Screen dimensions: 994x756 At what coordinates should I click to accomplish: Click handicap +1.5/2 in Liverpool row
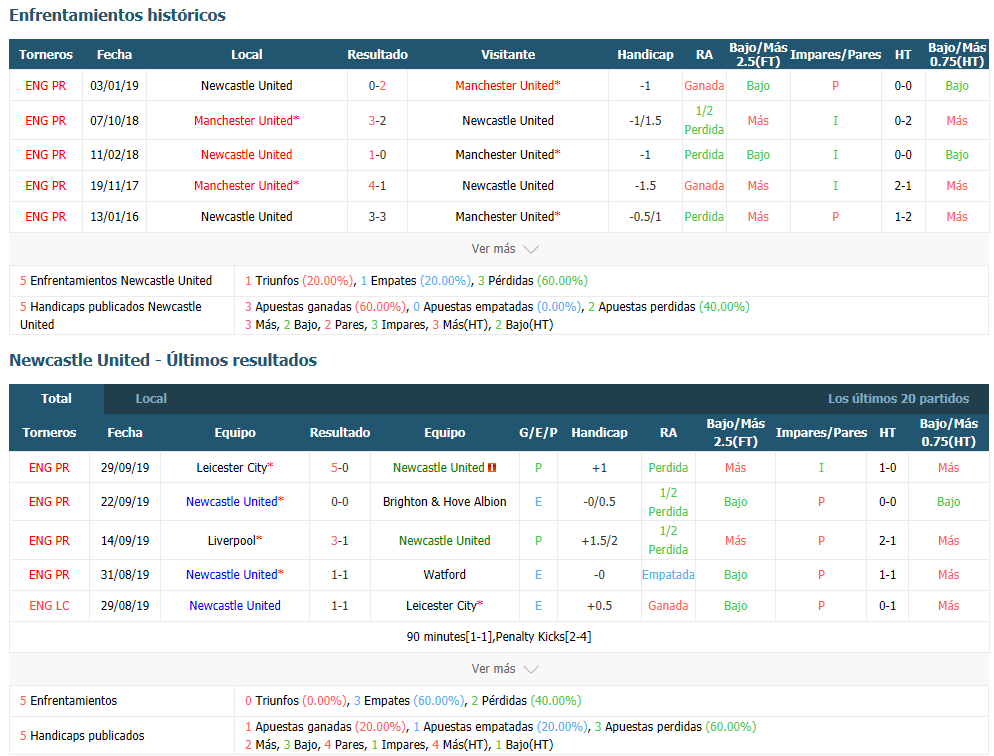coord(599,541)
